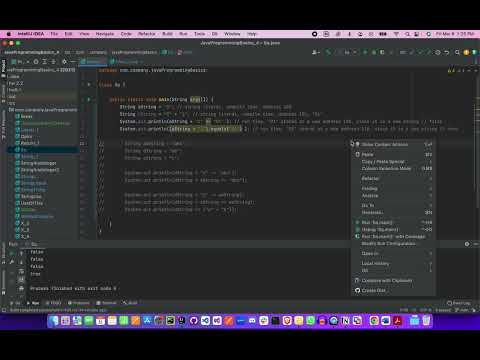Choose Compare with Clipboard
This screenshot has width=480, height=360.
[x=393, y=281]
